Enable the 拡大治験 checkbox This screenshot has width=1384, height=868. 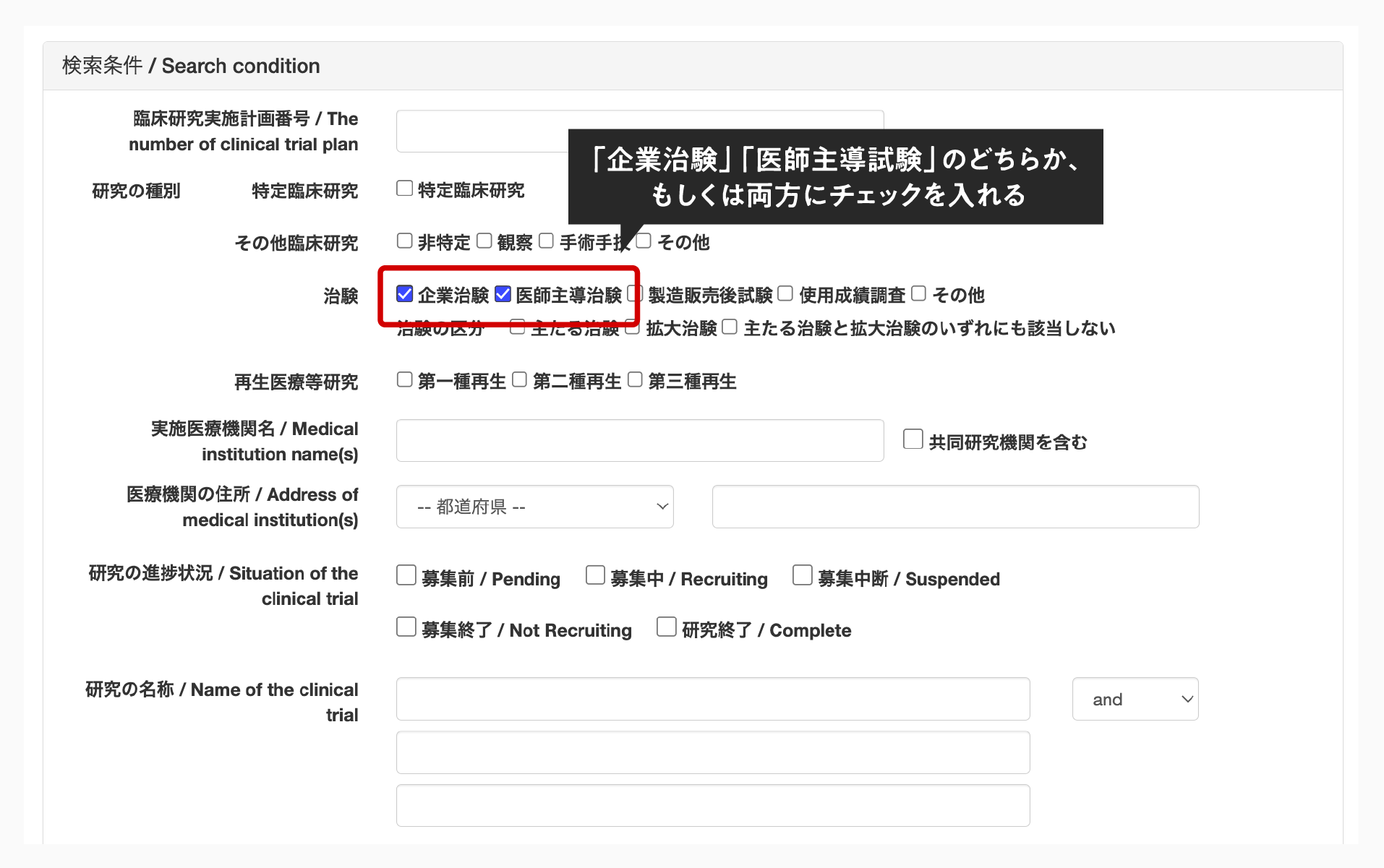click(632, 326)
